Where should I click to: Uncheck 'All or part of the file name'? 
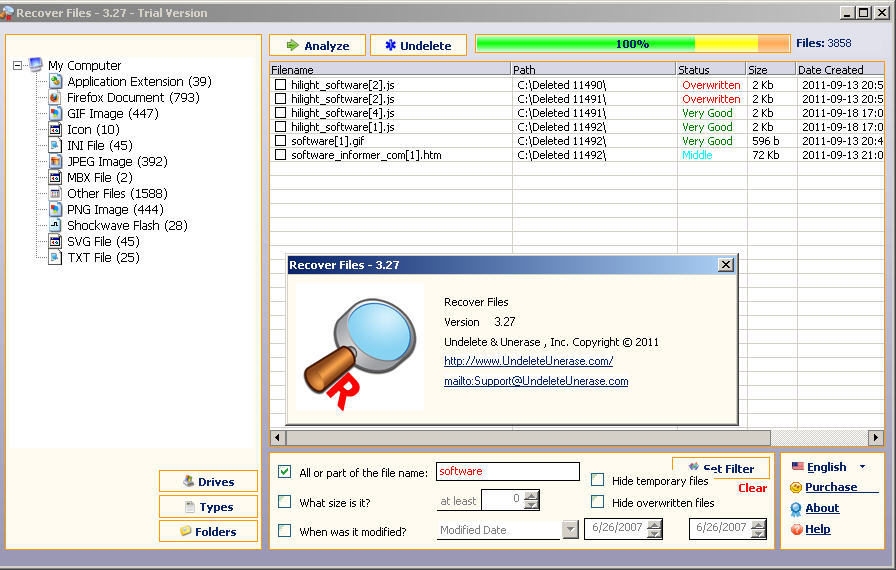(x=285, y=472)
